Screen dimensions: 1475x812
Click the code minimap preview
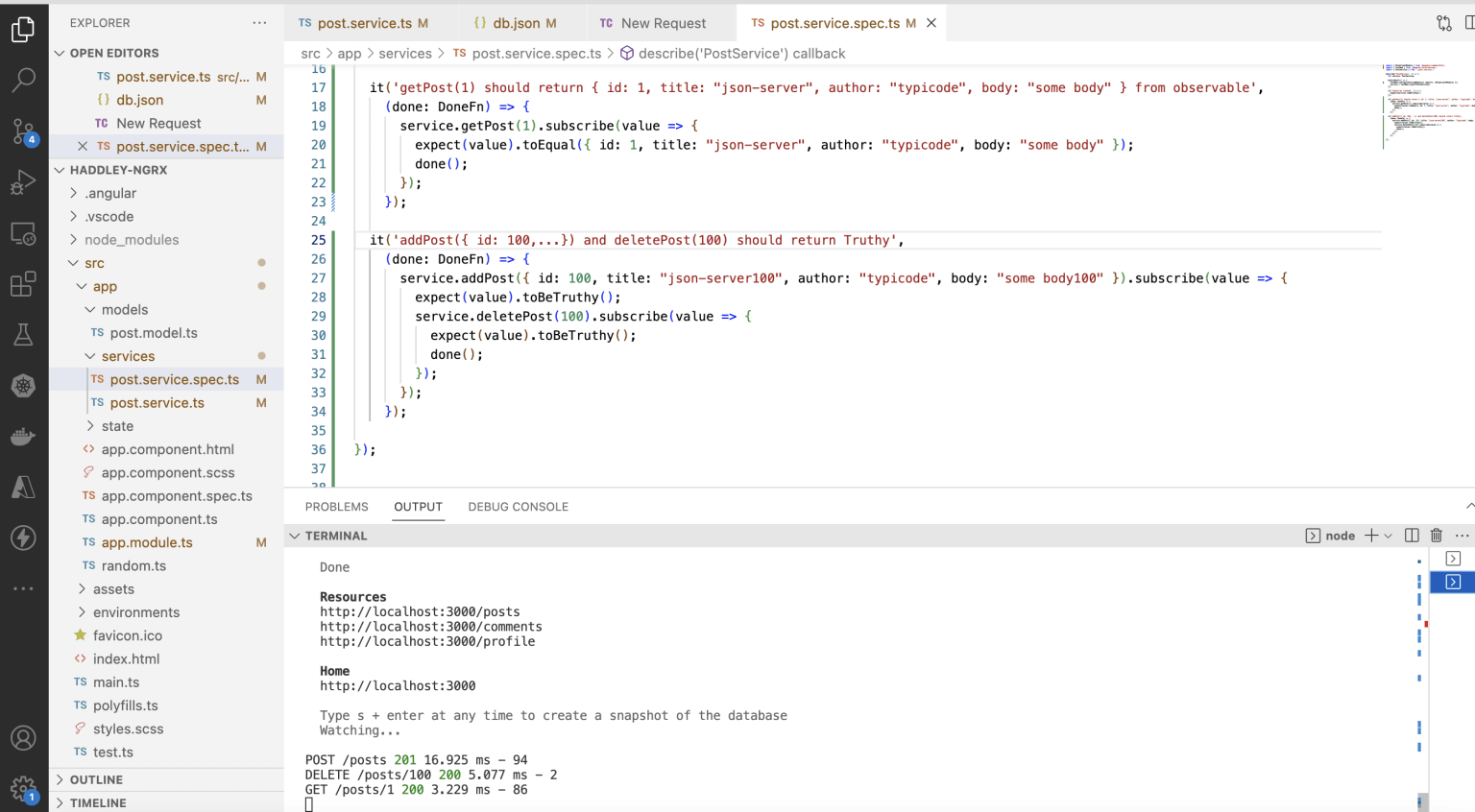(1425, 106)
